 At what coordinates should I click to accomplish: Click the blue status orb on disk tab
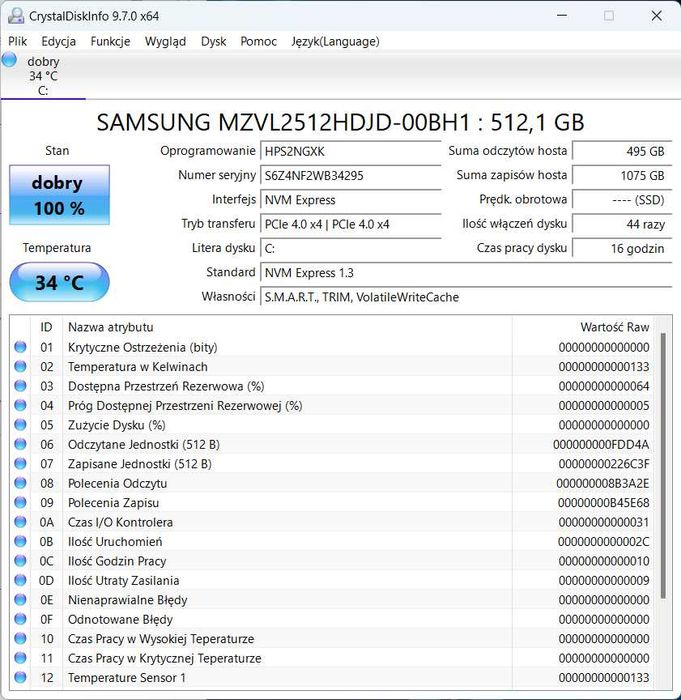(x=9, y=60)
